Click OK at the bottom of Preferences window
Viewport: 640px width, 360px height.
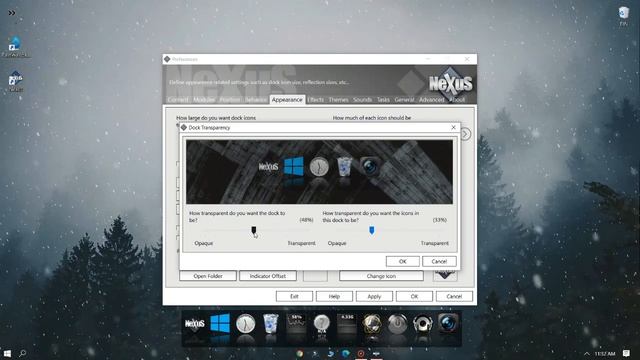tap(414, 296)
